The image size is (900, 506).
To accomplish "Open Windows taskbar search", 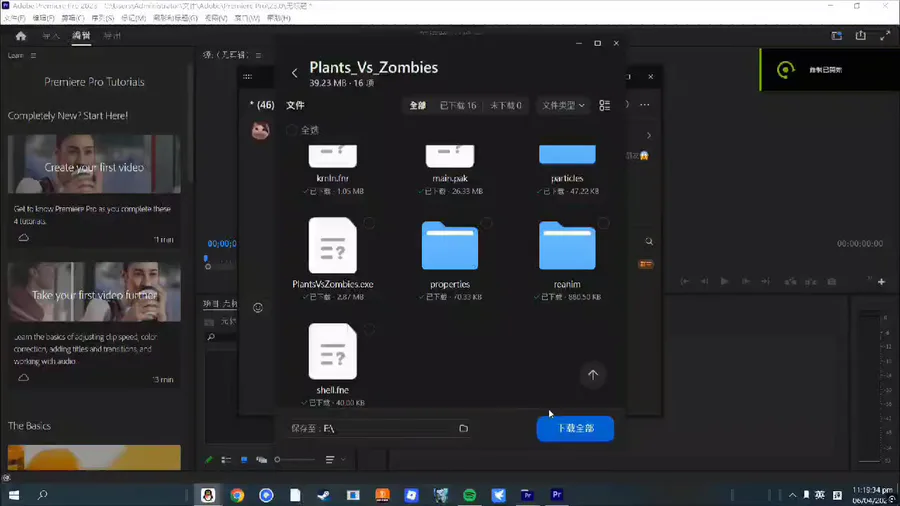I will click(x=42, y=495).
